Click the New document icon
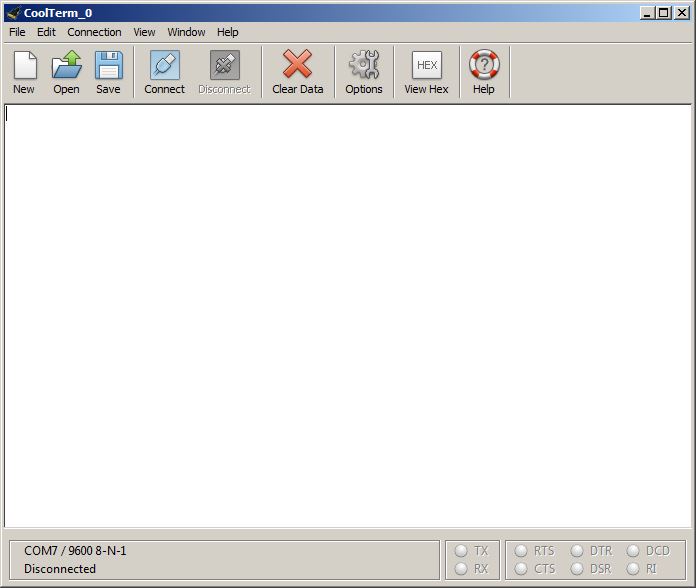The image size is (696, 588). (x=24, y=66)
